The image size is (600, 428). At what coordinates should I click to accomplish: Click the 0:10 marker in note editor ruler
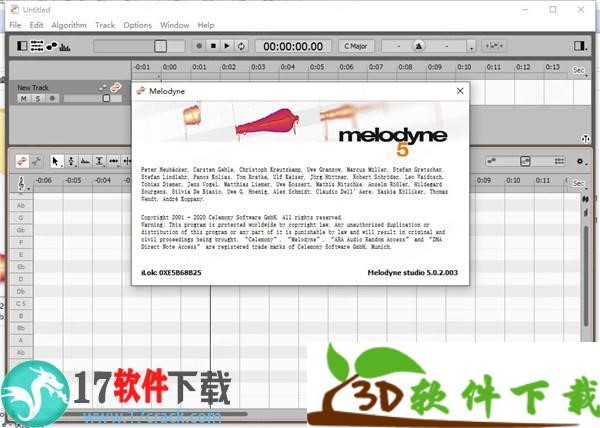point(513,180)
